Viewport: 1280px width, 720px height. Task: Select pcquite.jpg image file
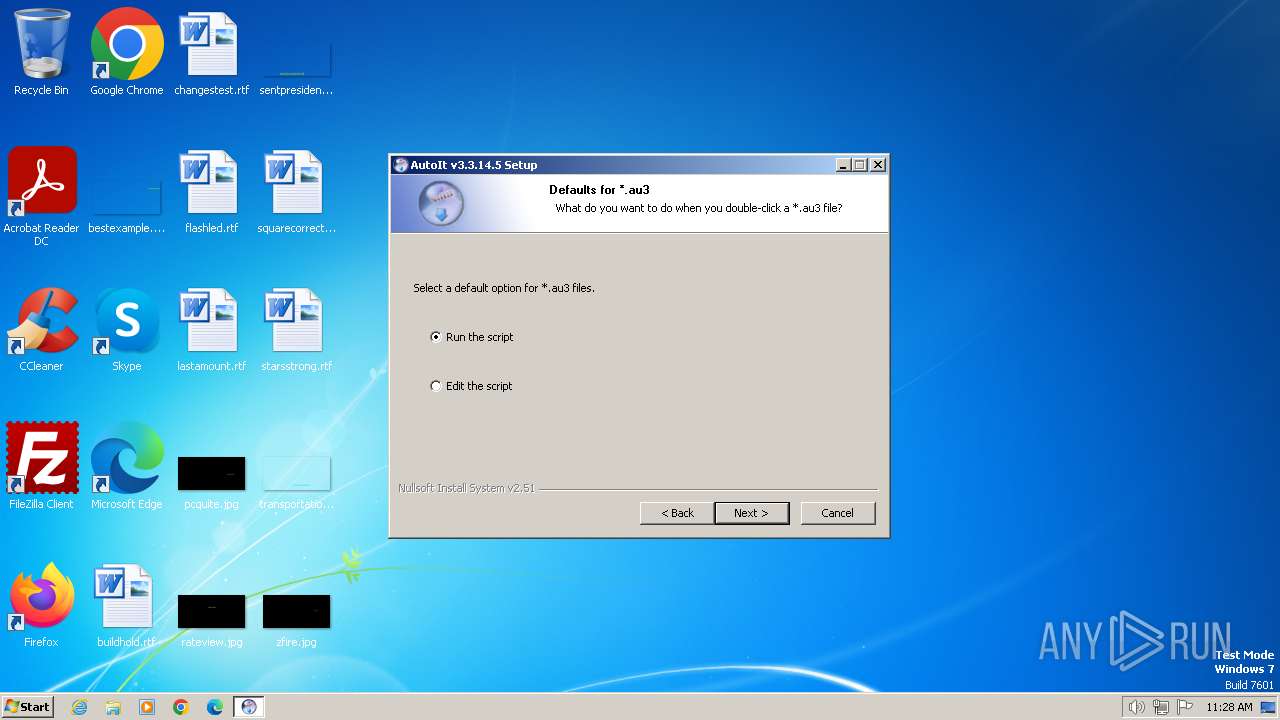(211, 481)
